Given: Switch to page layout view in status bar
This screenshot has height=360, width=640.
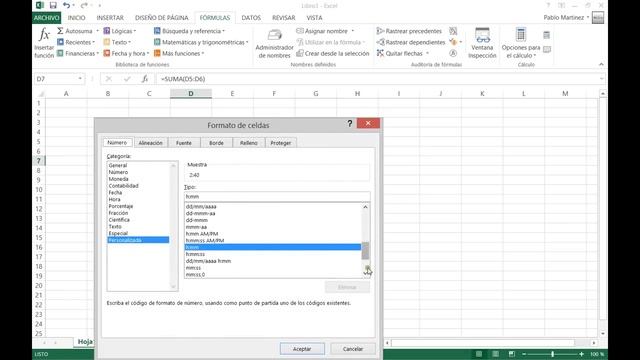Looking at the screenshot, I should point(495,354).
